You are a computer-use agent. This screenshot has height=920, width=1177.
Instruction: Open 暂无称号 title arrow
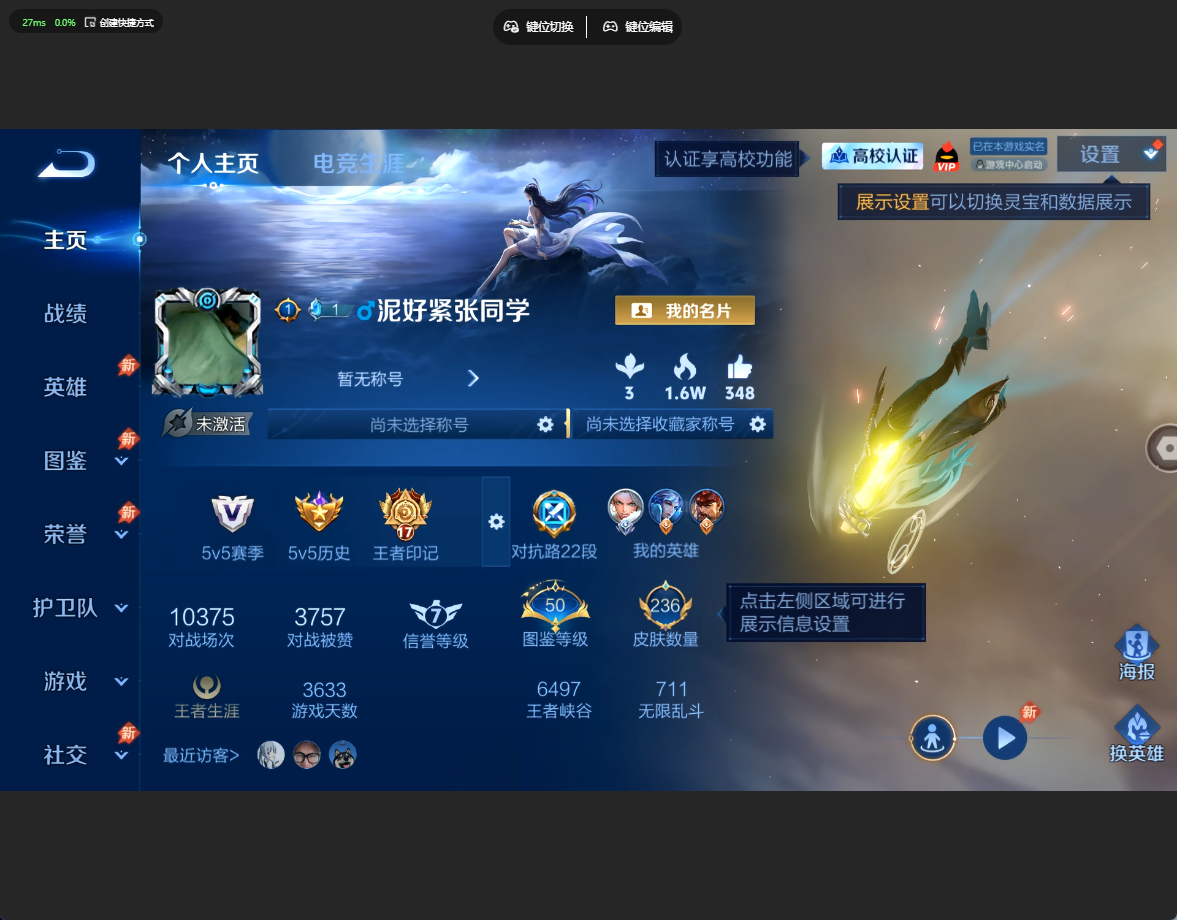[473, 378]
